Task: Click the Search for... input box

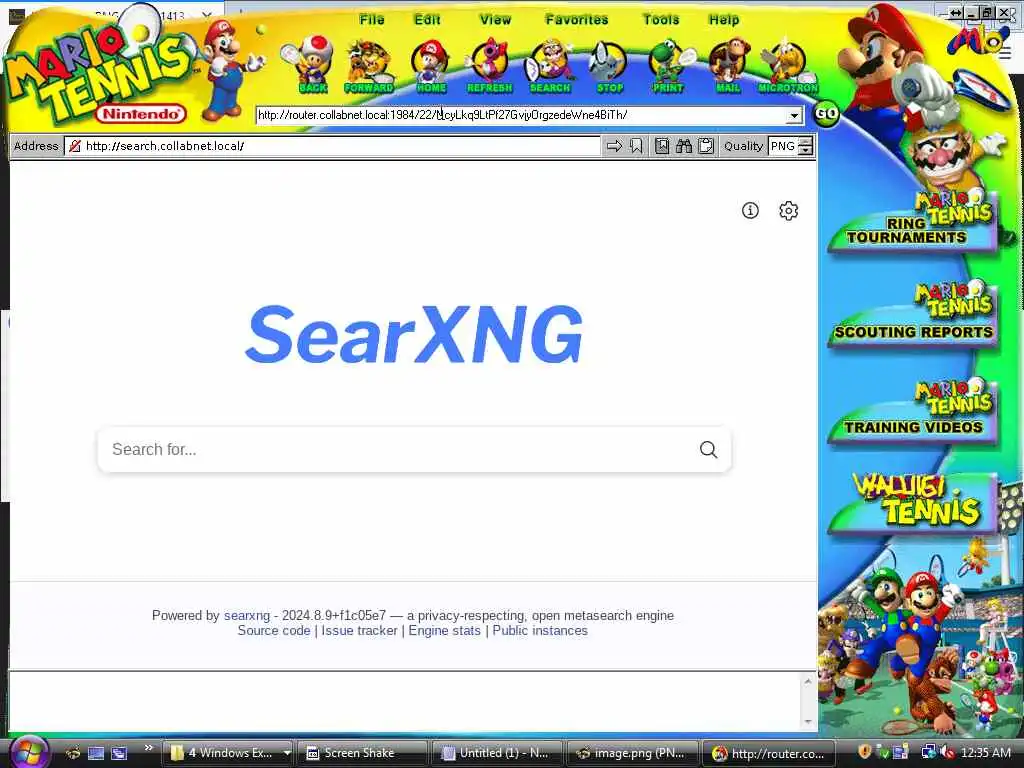Action: click(x=398, y=449)
